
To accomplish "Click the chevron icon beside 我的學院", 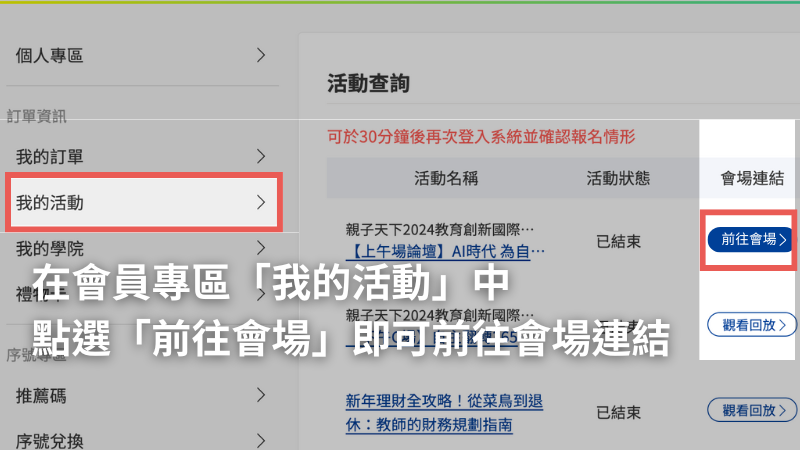I will pyautogui.click(x=261, y=247).
